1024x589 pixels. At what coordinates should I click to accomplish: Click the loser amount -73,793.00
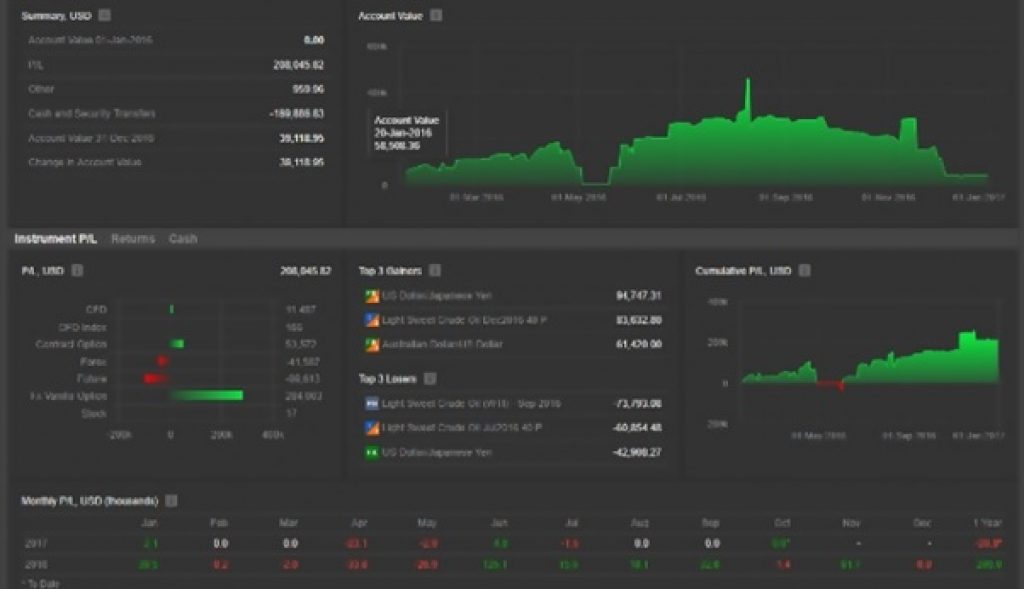[x=637, y=404]
